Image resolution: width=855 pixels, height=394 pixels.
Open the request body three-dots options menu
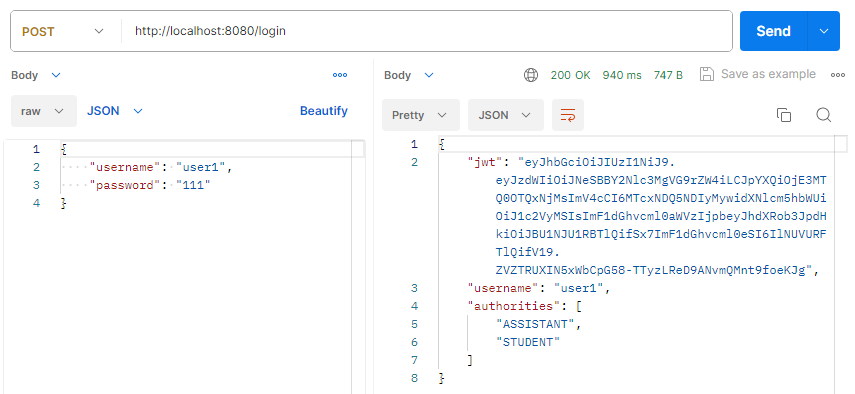[340, 75]
